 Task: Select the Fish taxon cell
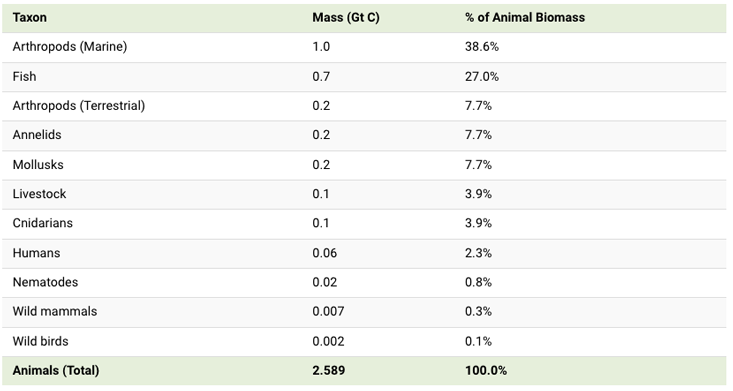coord(24,76)
